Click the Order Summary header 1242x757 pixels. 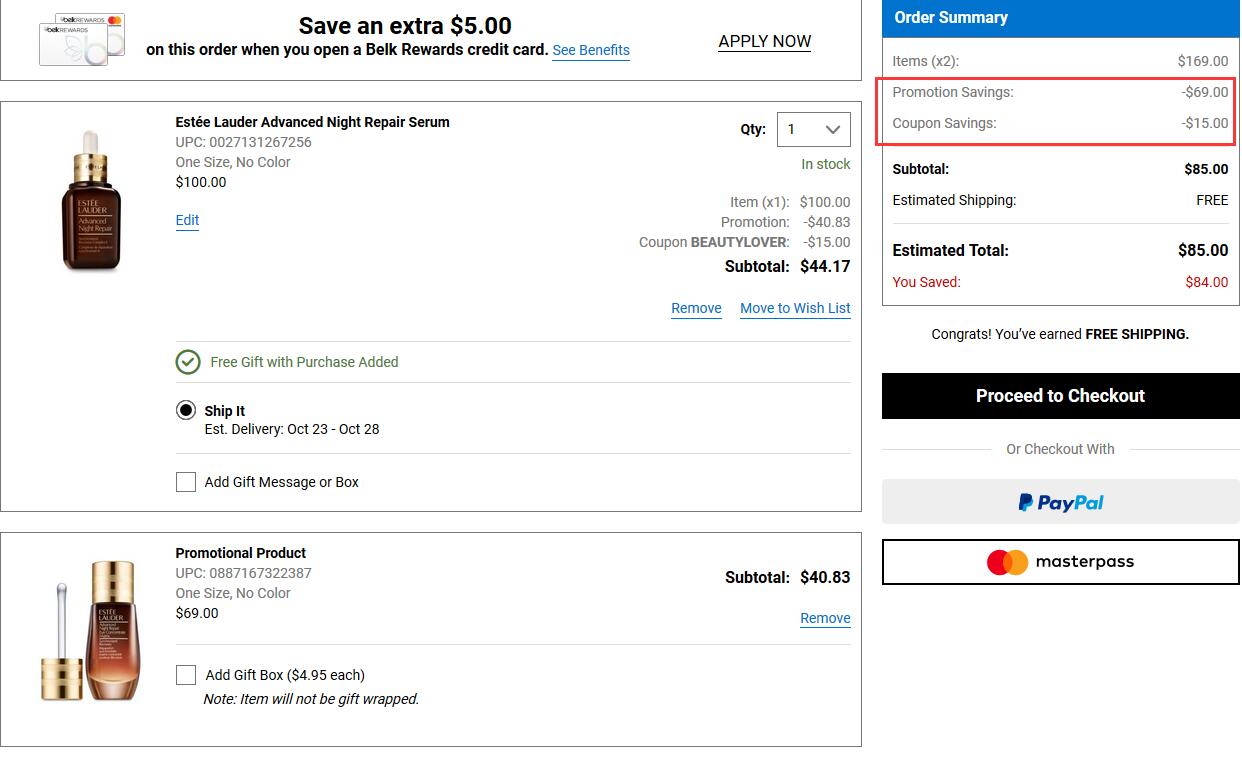click(x=1060, y=18)
